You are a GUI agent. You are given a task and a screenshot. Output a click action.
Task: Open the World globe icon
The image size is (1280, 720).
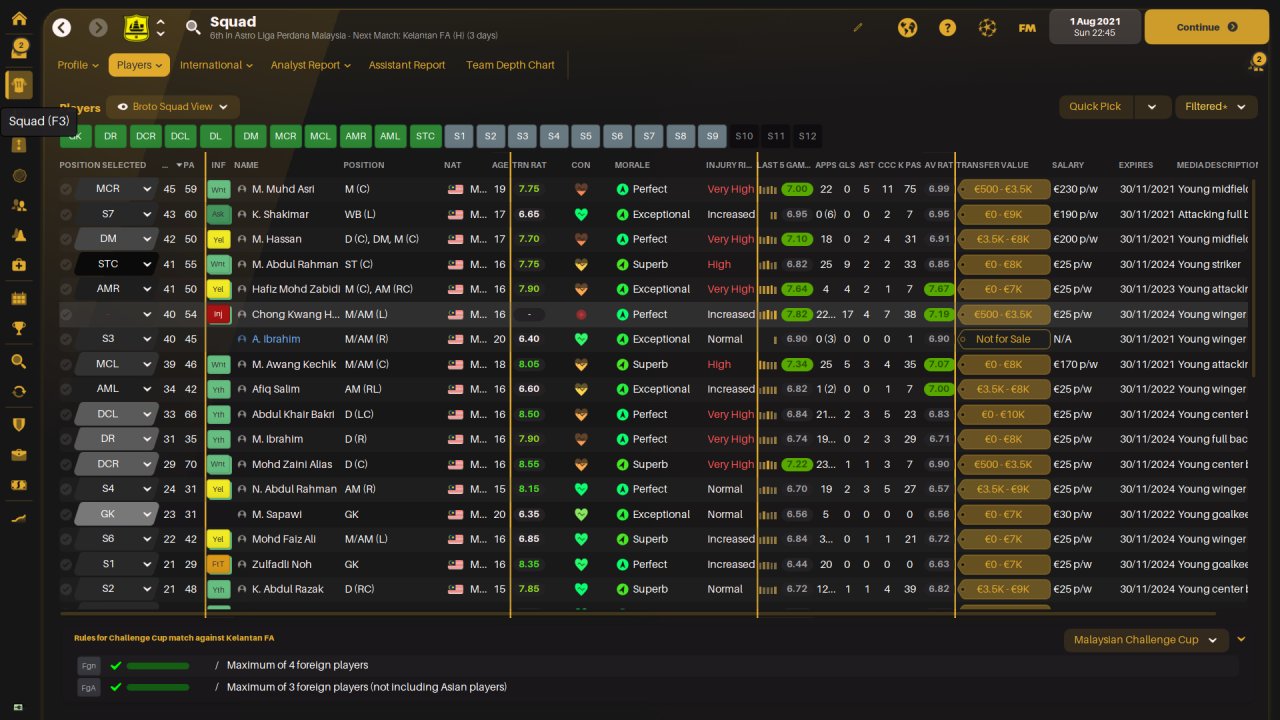907,28
